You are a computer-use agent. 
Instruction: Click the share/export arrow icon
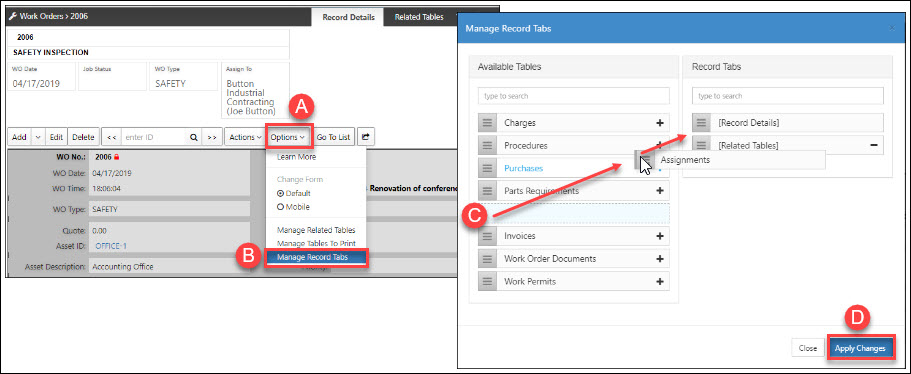[365, 137]
